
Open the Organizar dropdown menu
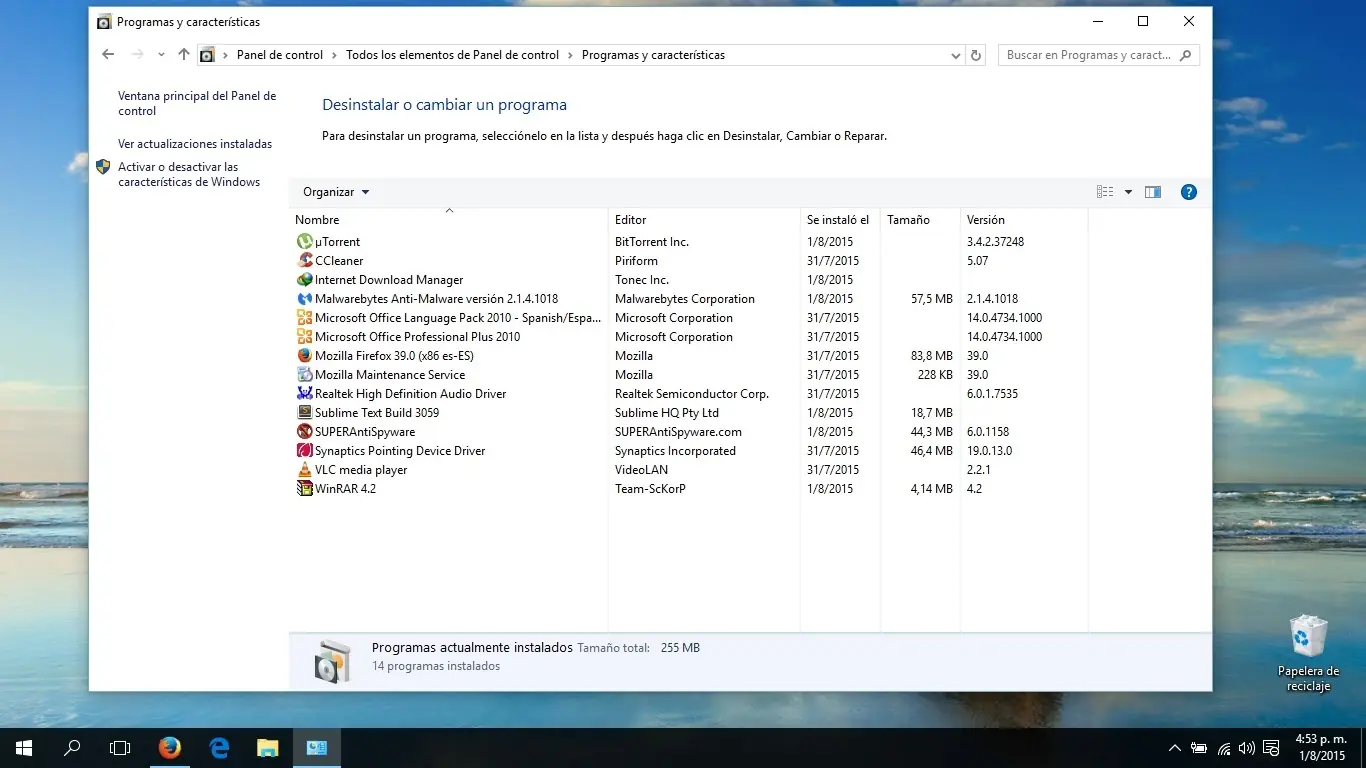[336, 192]
